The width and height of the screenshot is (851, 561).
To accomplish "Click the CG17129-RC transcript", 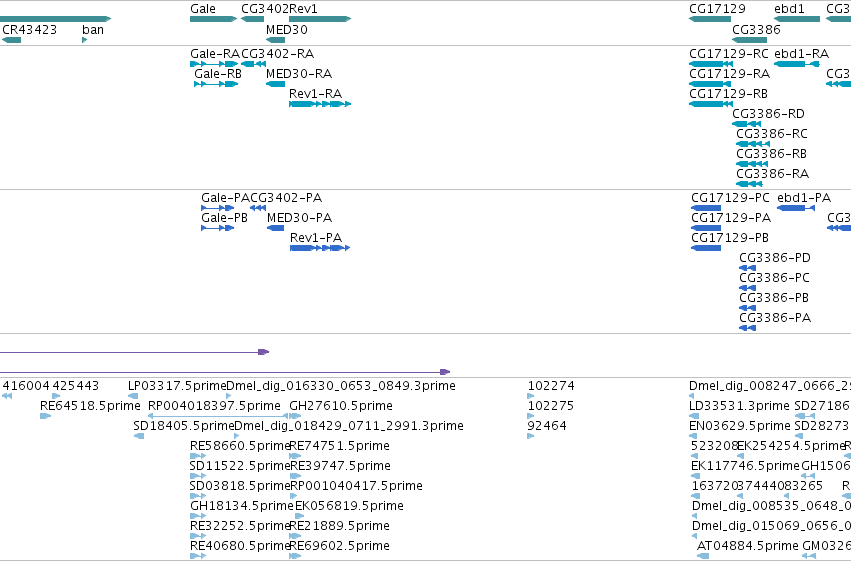I will pos(711,64).
